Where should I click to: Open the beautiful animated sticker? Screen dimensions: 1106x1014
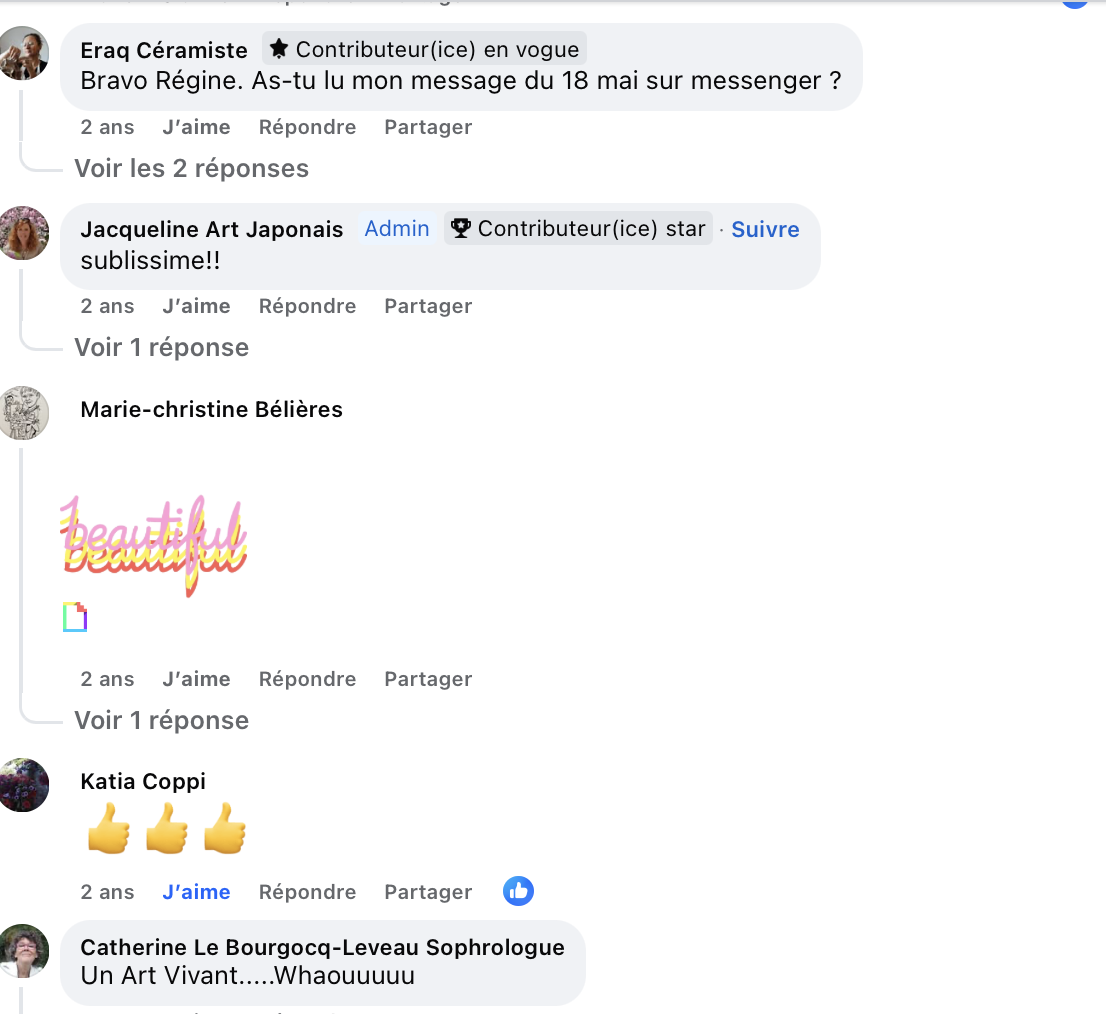pyautogui.click(x=154, y=544)
